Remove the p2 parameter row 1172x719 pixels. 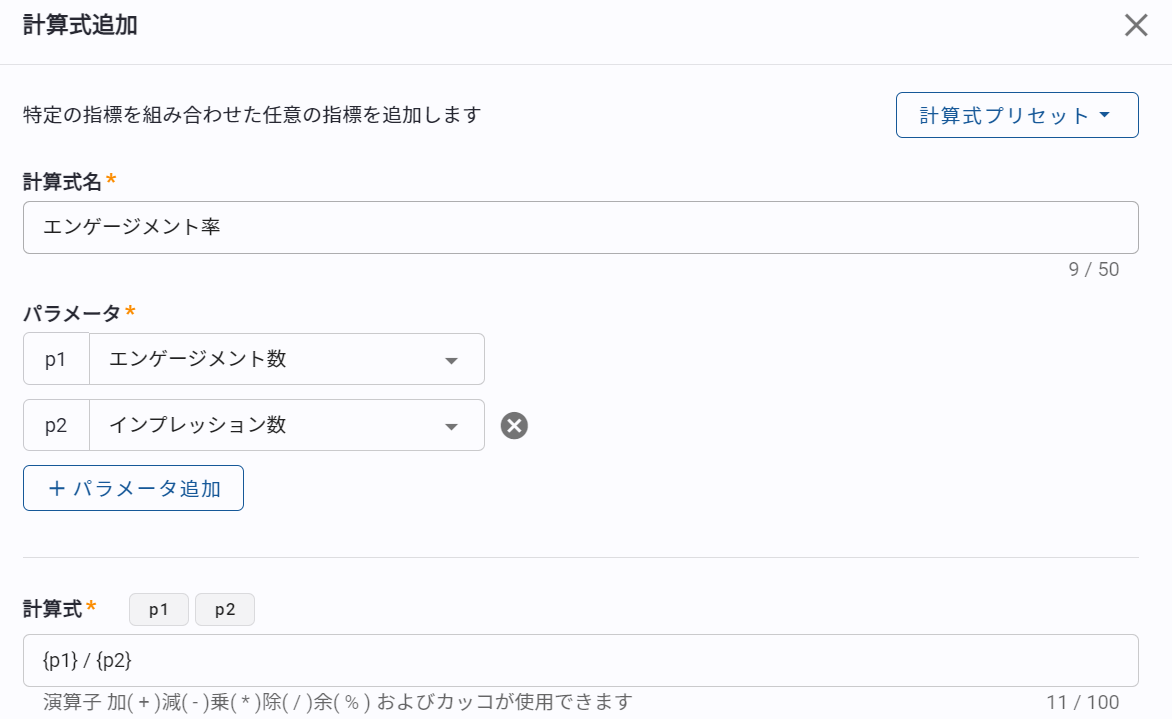tap(514, 426)
